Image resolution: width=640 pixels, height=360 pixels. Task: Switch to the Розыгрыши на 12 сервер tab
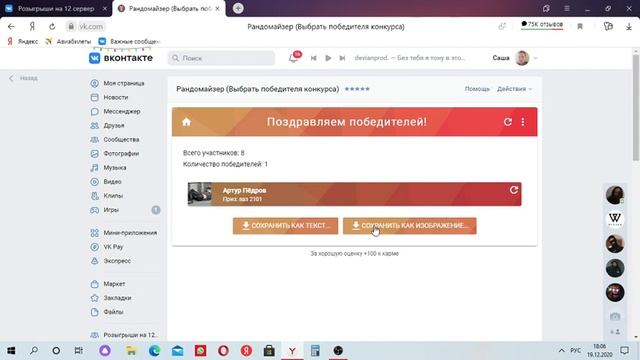pyautogui.click(x=56, y=8)
